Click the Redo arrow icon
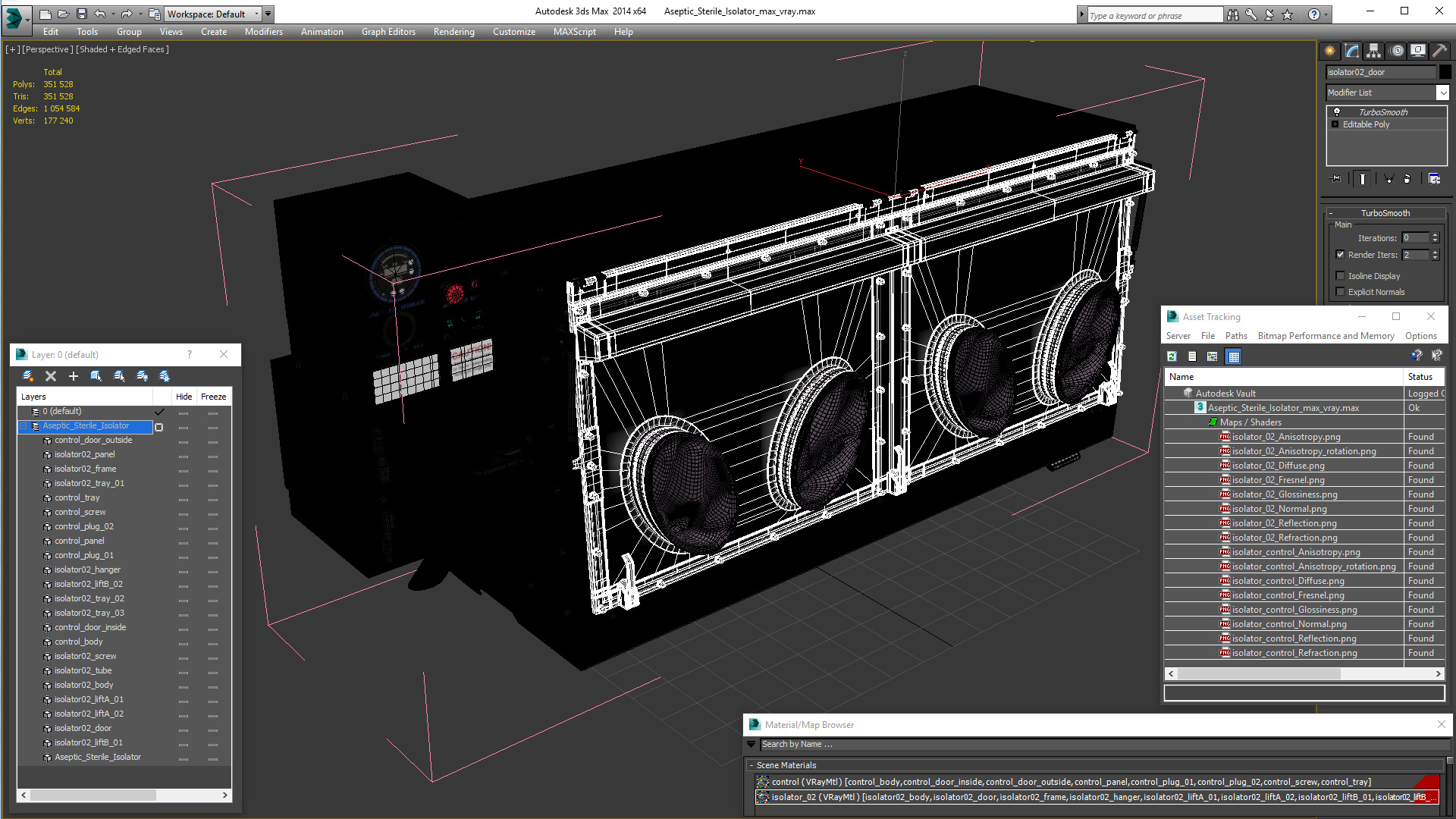Screen dimensions: 1456x819 tap(127, 14)
